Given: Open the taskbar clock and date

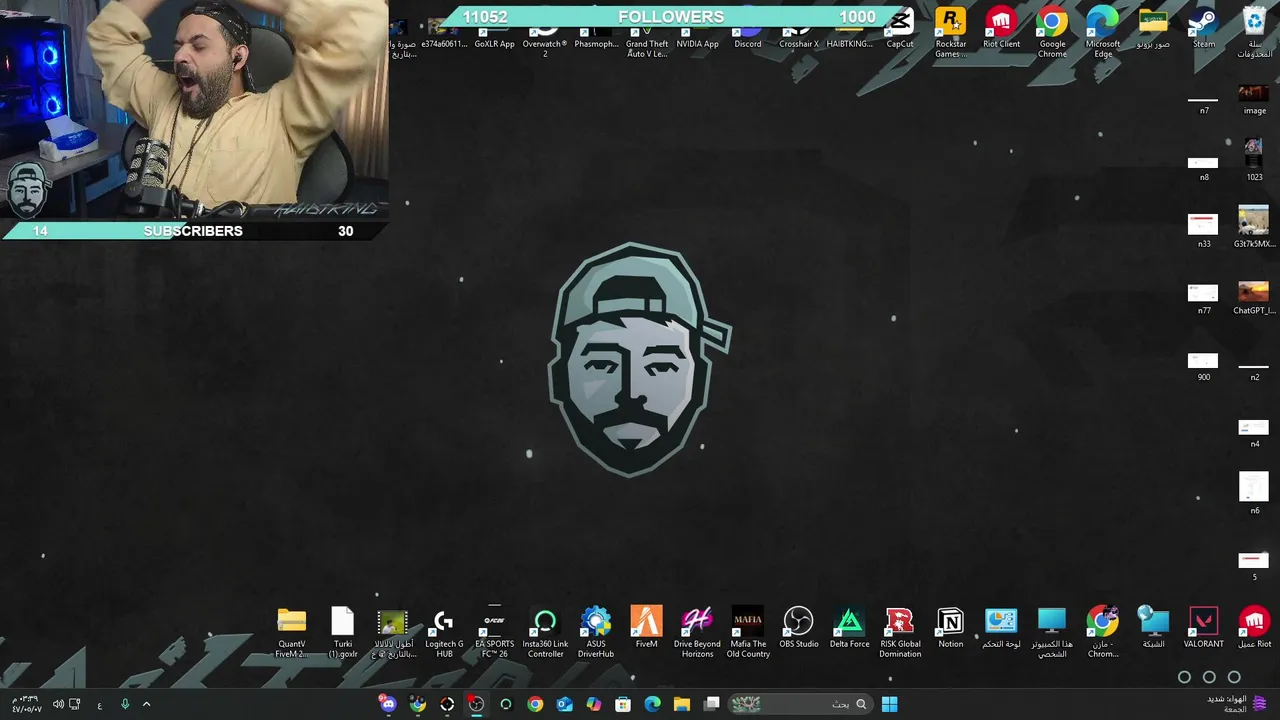Looking at the screenshot, I should coord(27,704).
